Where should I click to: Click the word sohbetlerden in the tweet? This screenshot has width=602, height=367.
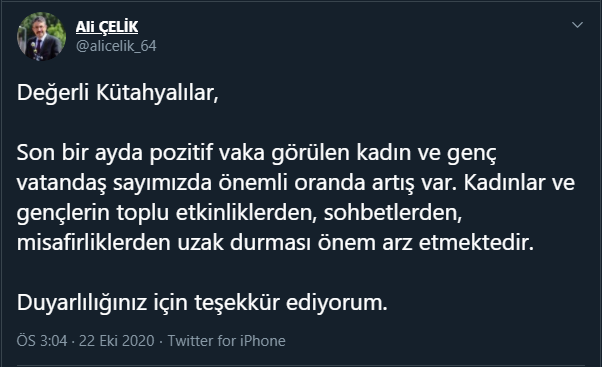[393, 213]
